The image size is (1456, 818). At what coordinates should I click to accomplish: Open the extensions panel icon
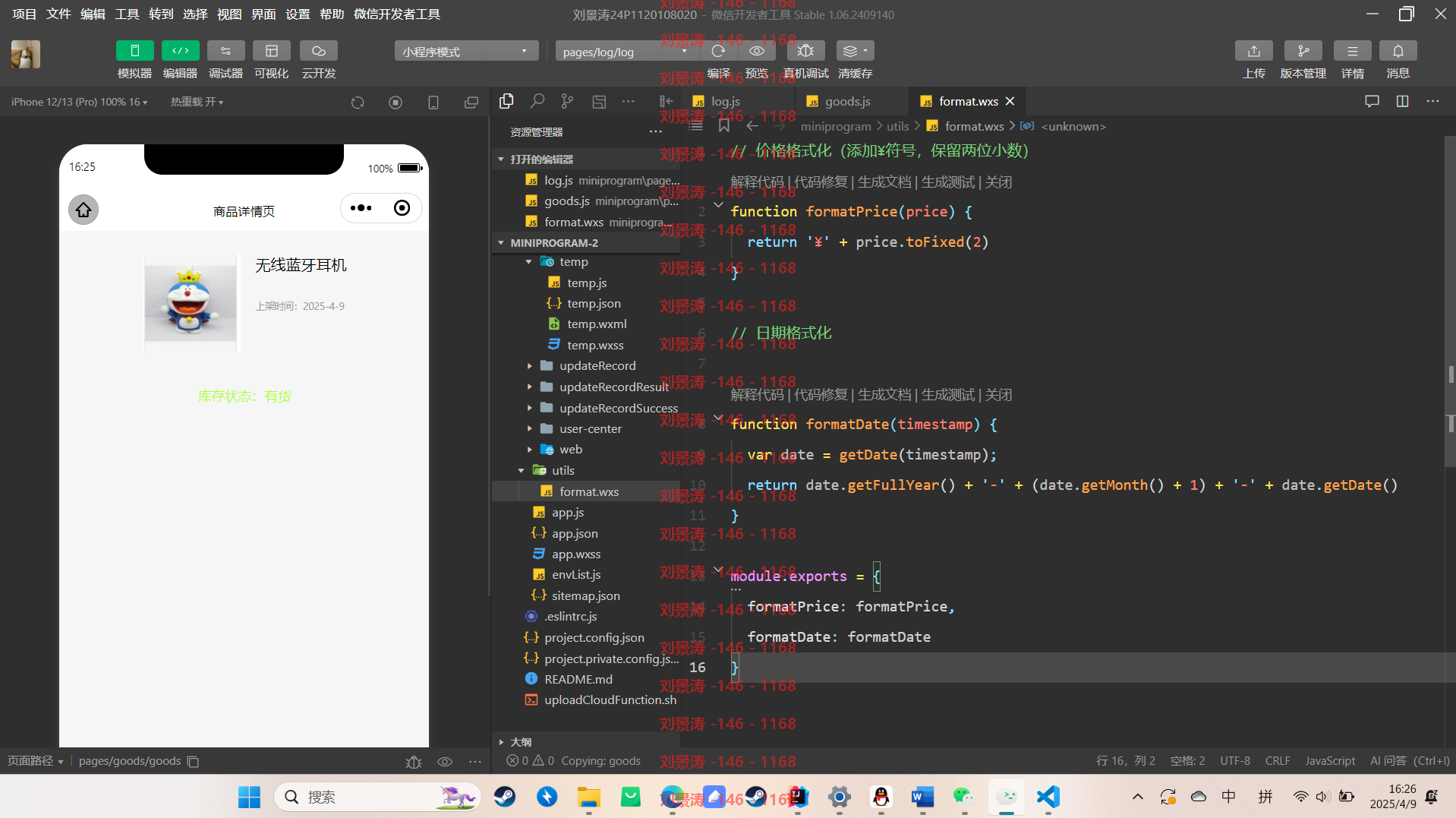click(x=599, y=101)
